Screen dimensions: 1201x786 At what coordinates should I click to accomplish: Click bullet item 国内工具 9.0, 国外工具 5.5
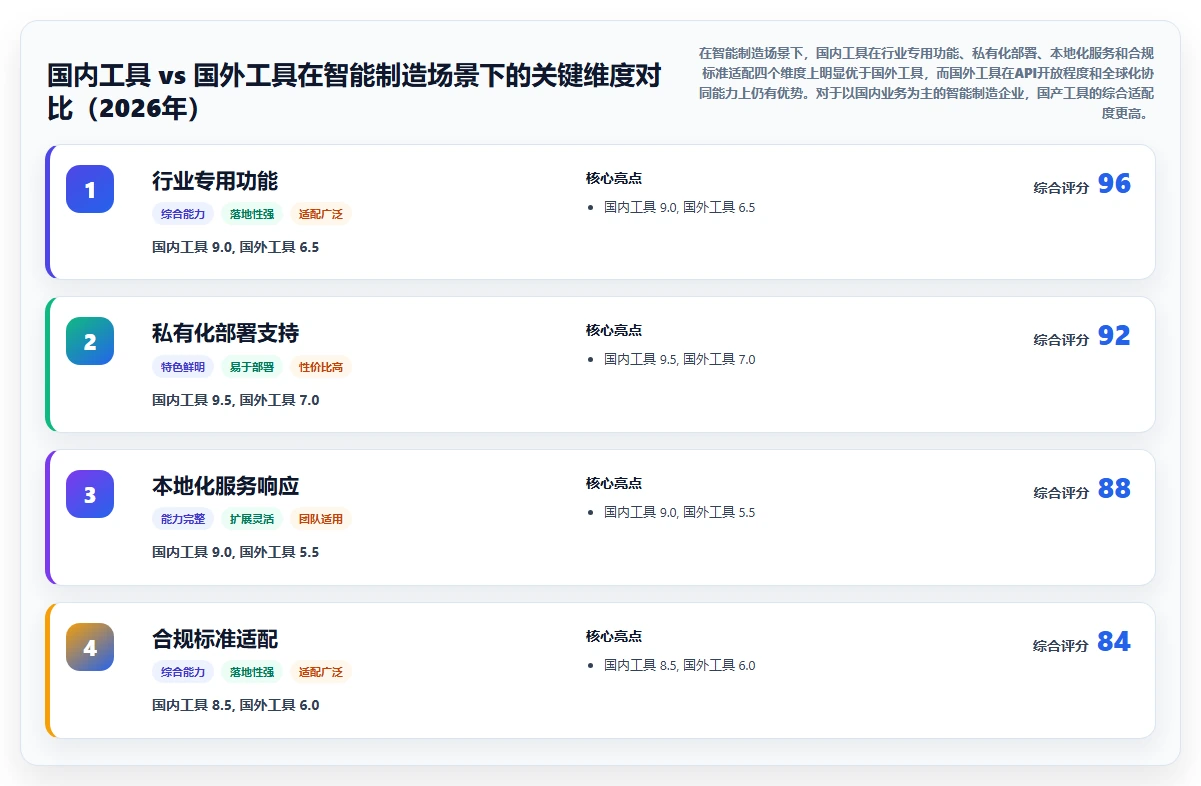[x=680, y=512]
